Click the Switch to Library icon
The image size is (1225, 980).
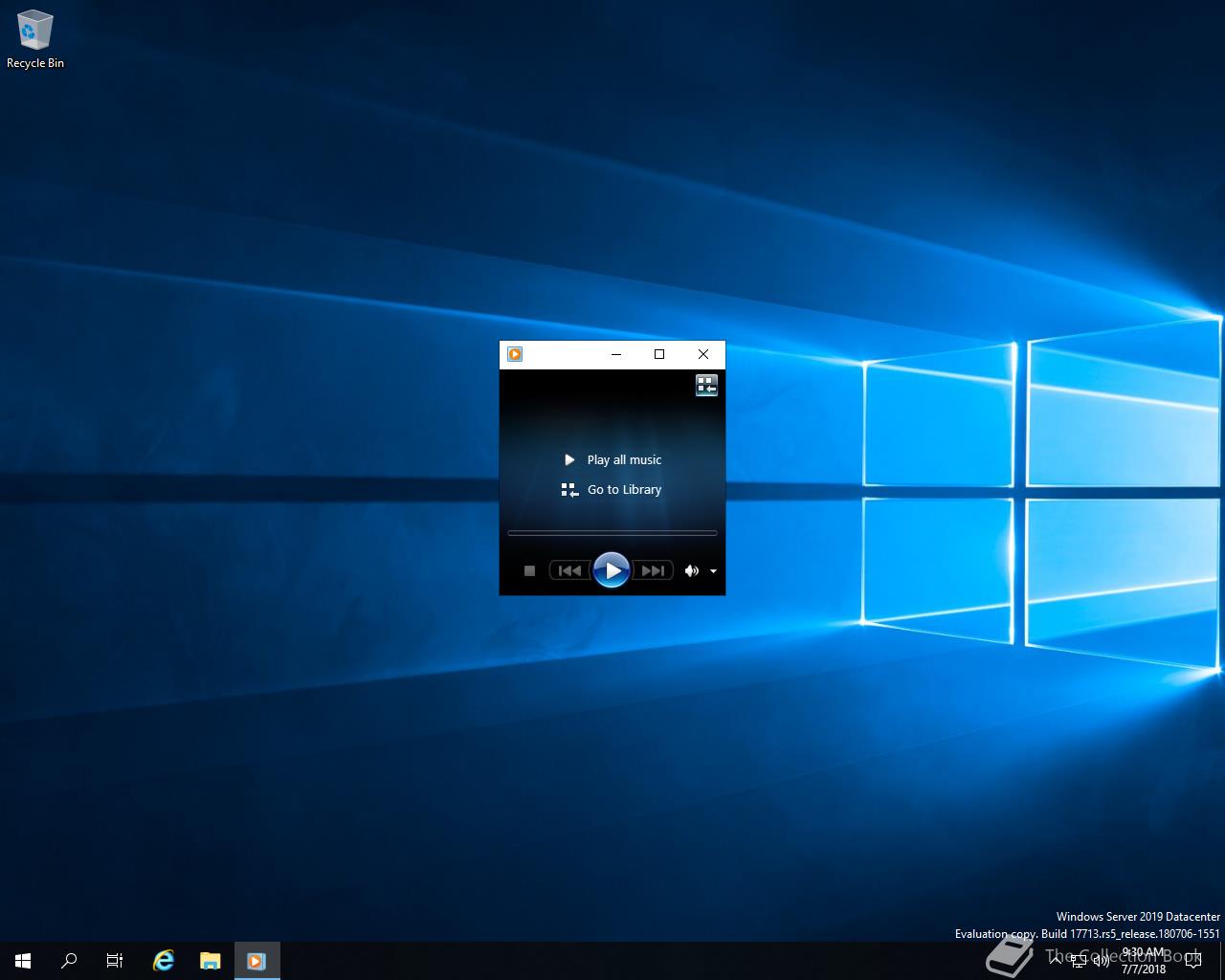click(x=706, y=385)
